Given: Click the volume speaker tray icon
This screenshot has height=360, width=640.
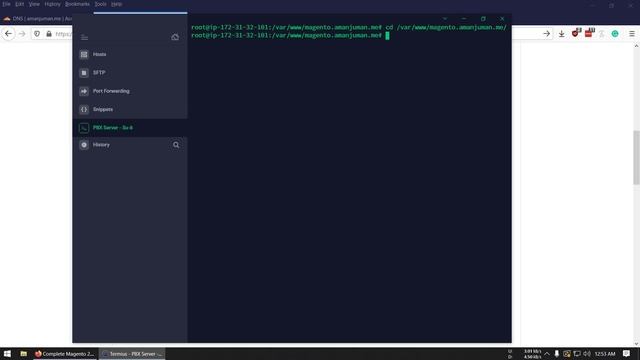Looking at the screenshot, I should coord(587,354).
